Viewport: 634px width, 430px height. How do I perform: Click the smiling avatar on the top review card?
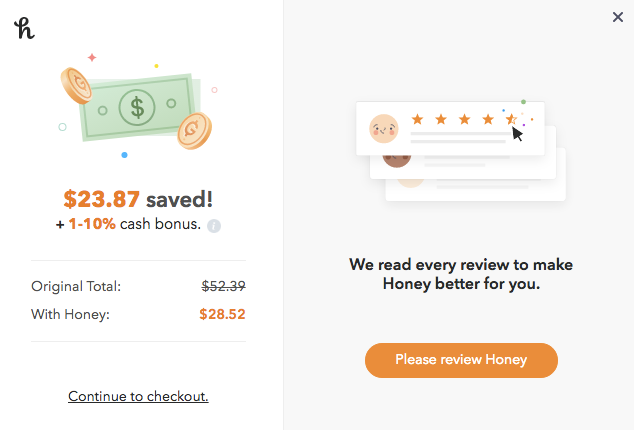(384, 128)
